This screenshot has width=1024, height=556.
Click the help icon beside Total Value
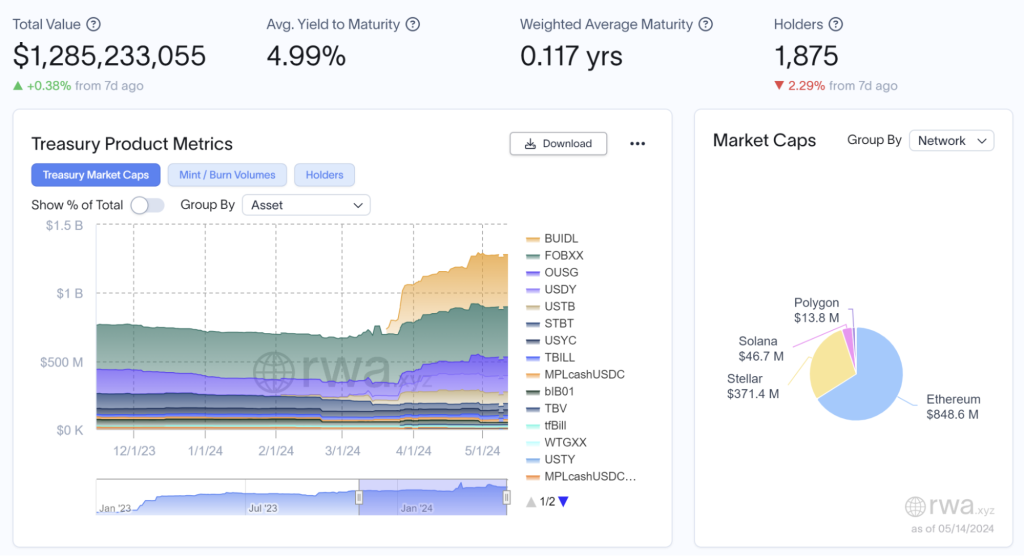point(93,24)
